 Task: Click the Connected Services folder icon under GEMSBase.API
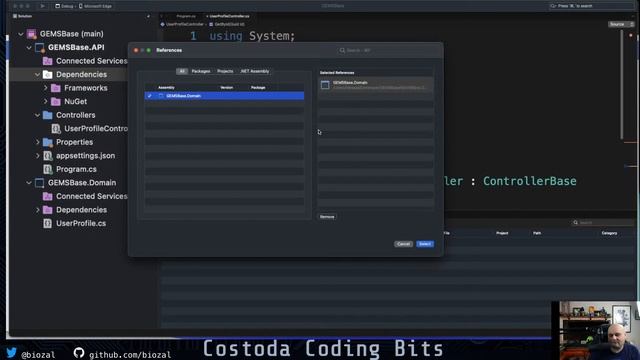(x=47, y=61)
